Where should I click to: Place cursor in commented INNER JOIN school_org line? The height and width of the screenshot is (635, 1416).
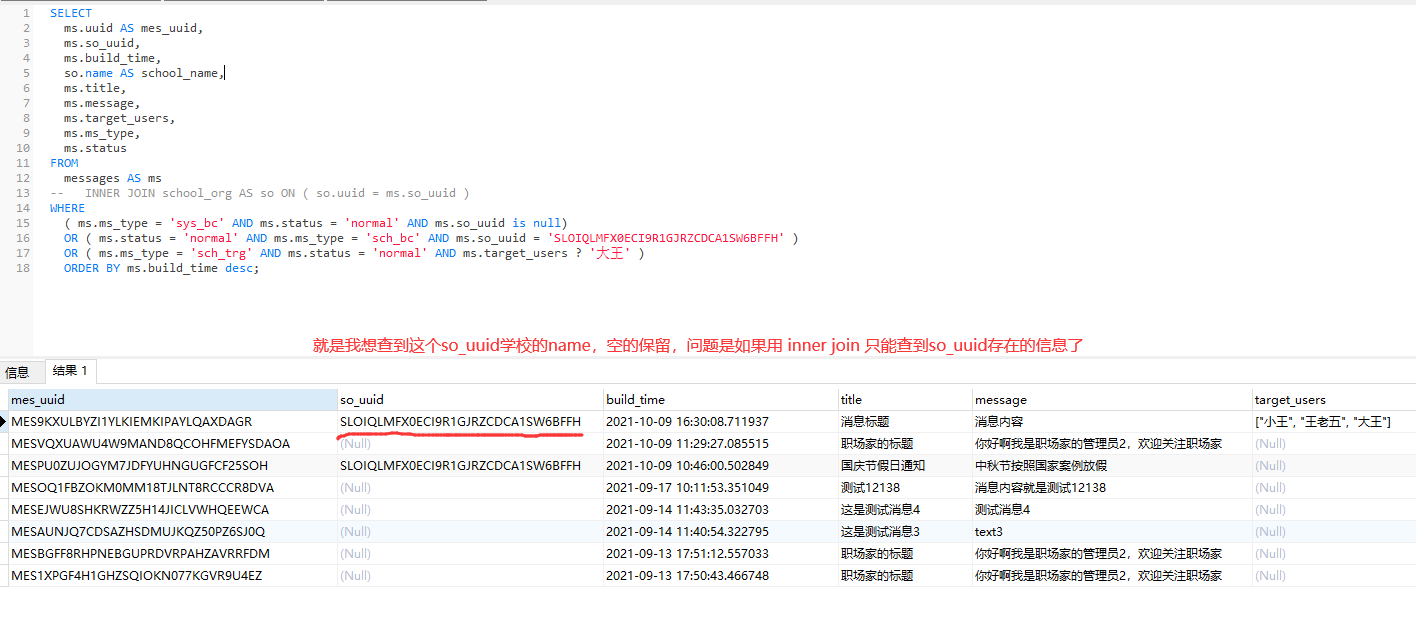pos(260,193)
